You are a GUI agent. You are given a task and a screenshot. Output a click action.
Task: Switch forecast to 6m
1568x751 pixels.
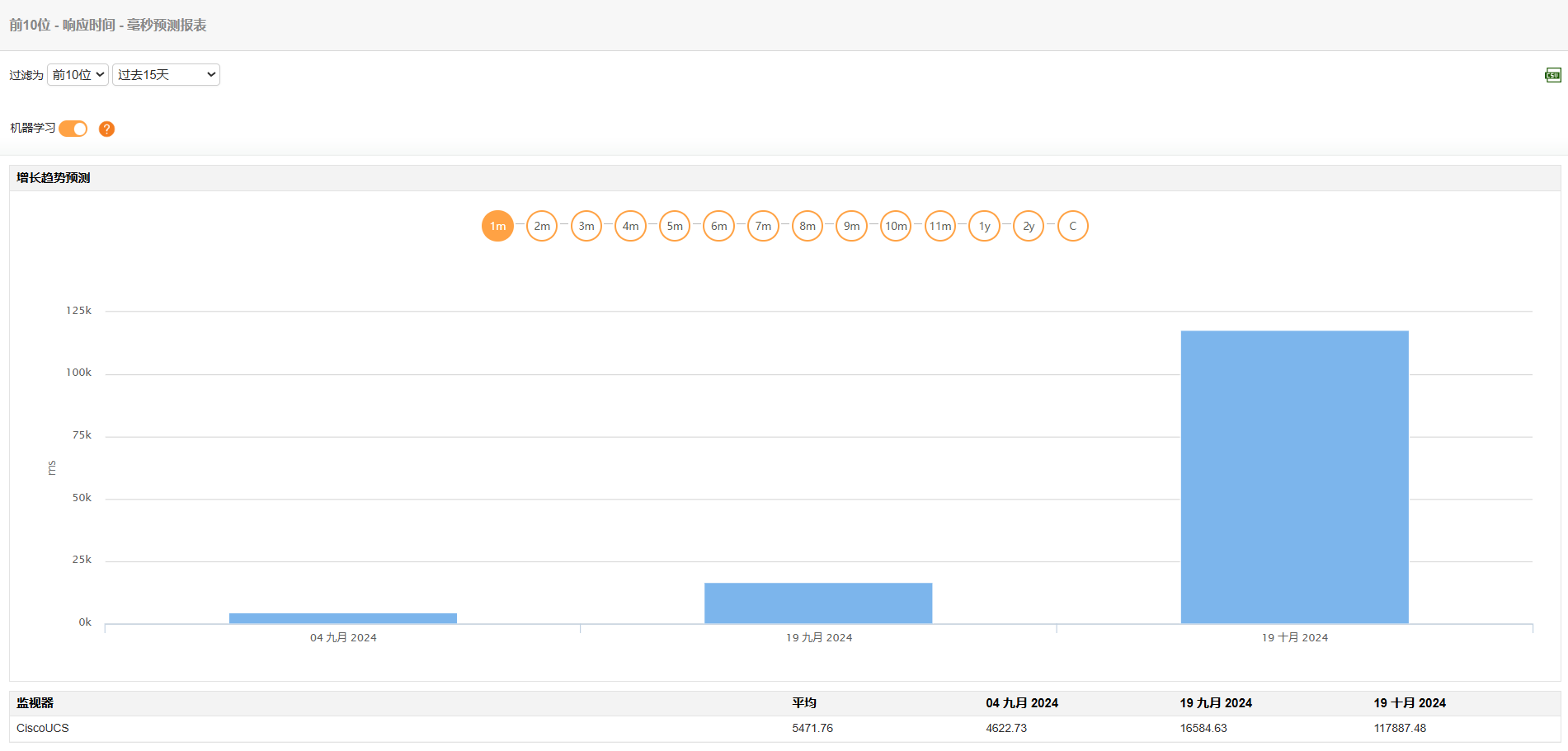click(719, 226)
